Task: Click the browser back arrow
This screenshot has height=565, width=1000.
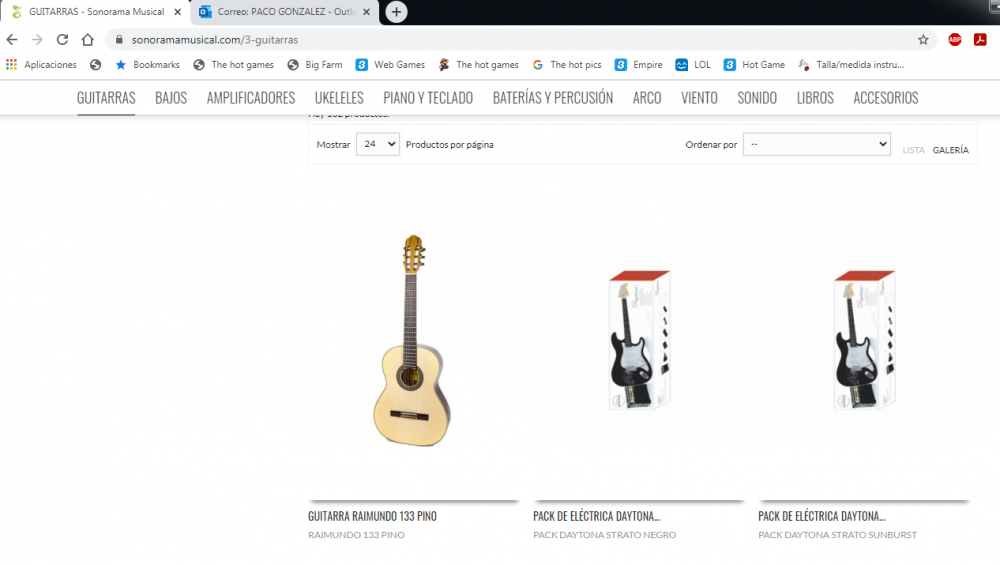Action: tap(12, 40)
